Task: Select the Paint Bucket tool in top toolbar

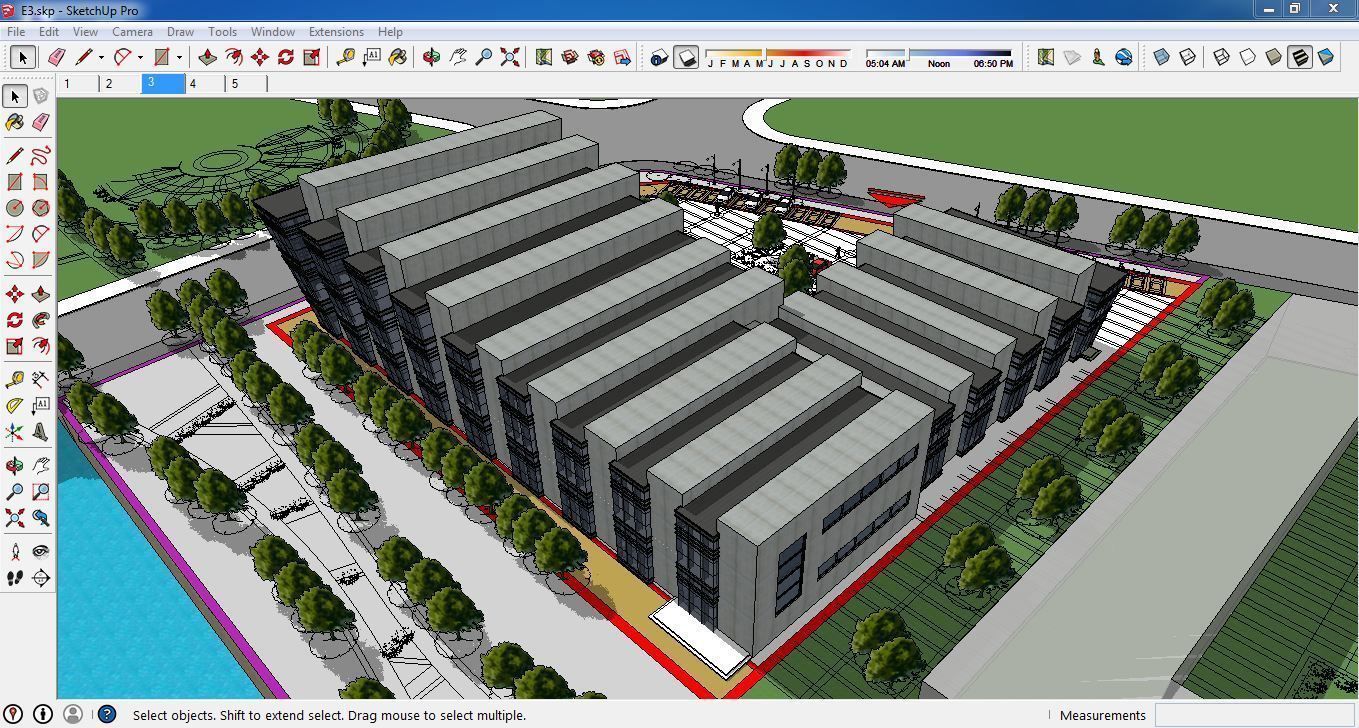Action: [x=397, y=58]
